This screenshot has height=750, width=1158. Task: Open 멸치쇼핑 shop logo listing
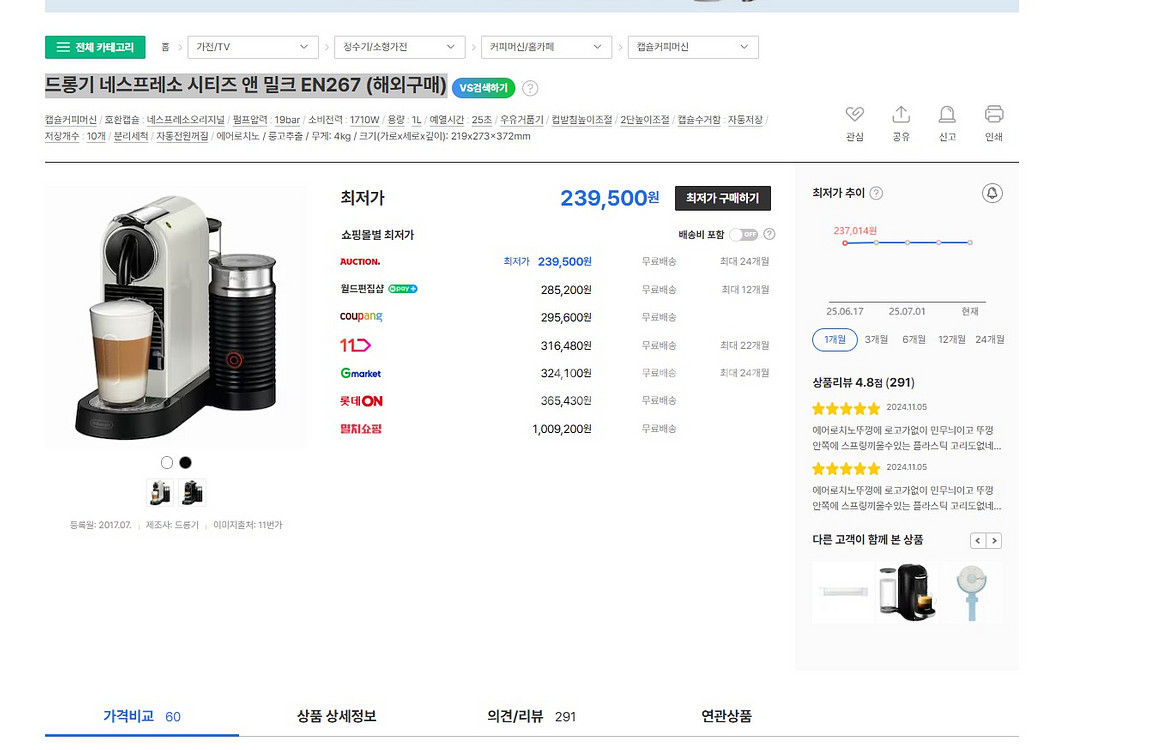click(x=361, y=428)
